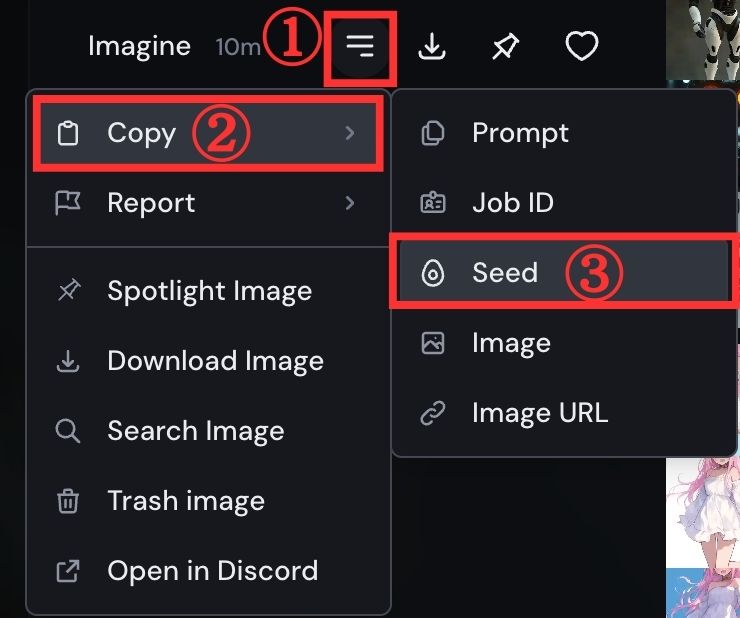Click the robot image thumbnail
Screen dimensions: 740x618
point(703,40)
